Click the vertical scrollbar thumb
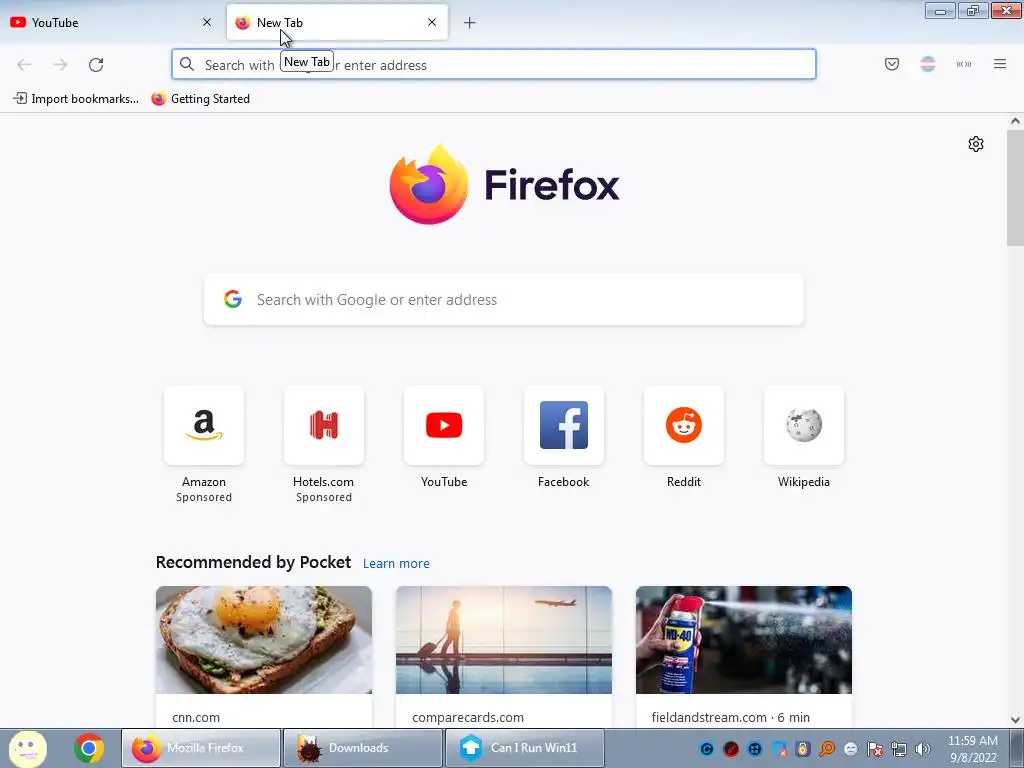The height and width of the screenshot is (768, 1024). pos(1015,187)
